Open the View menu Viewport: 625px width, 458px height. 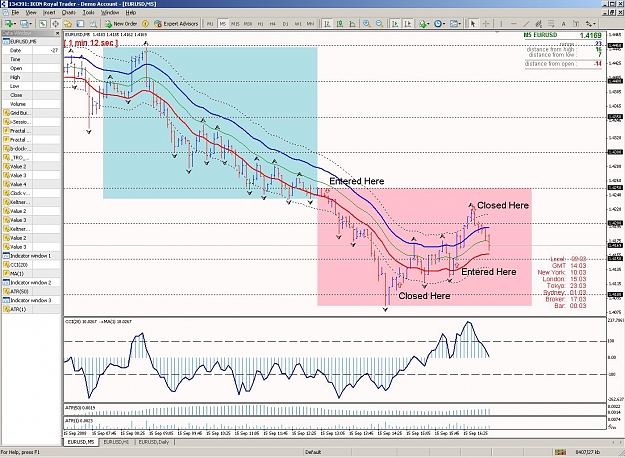click(31, 13)
